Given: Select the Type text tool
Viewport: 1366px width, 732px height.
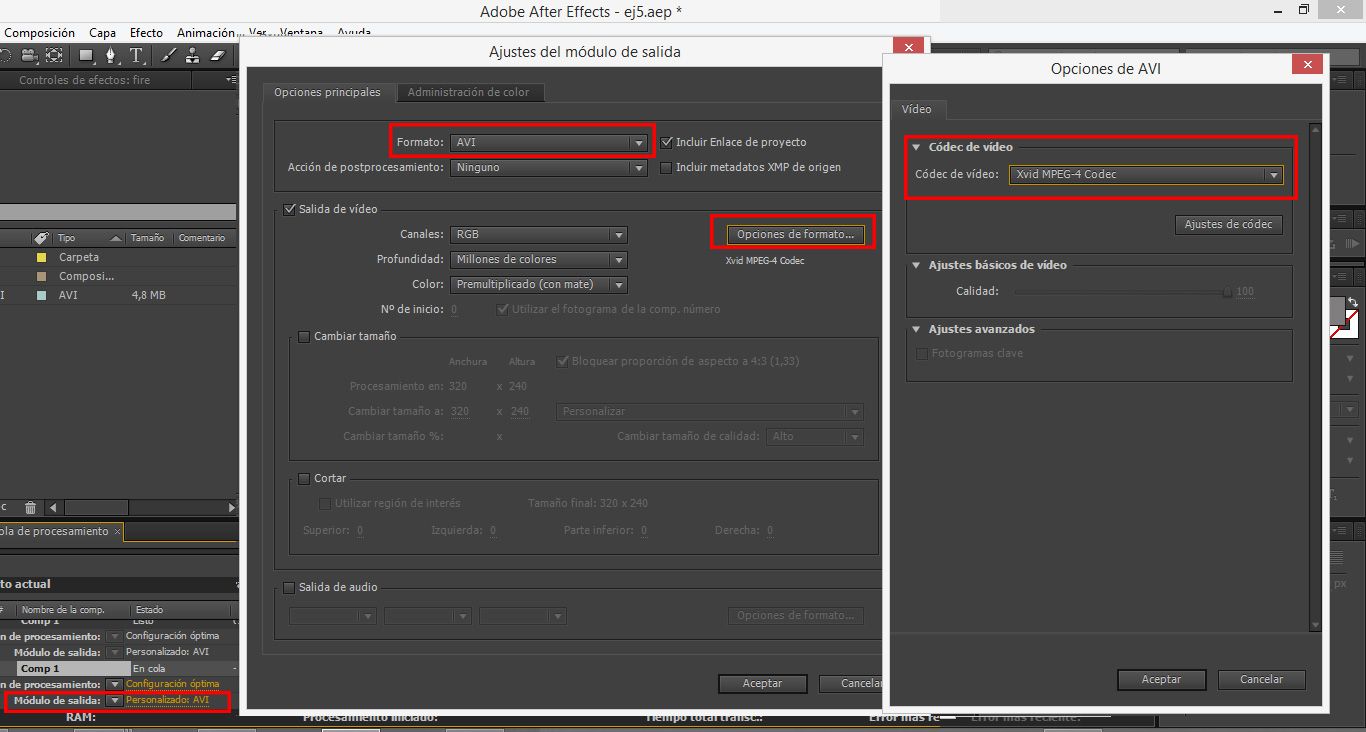Looking at the screenshot, I should (136, 56).
